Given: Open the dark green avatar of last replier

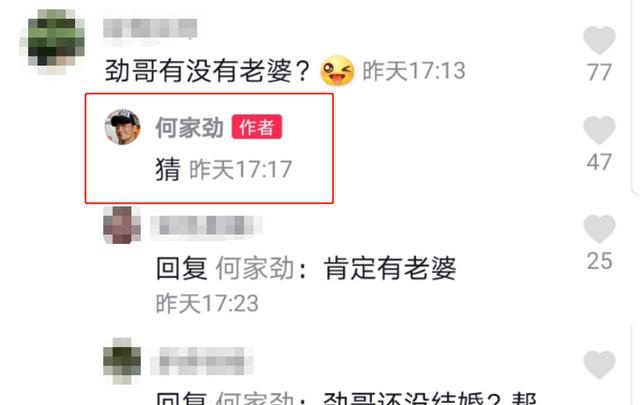Looking at the screenshot, I should (122, 360).
